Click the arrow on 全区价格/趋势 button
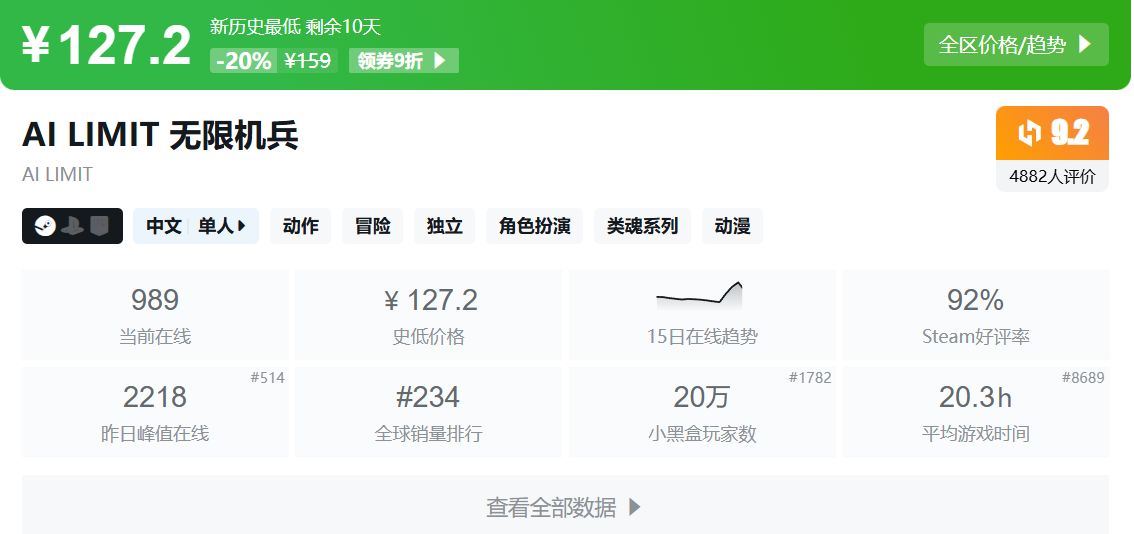1134x534 pixels. pyautogui.click(x=1084, y=45)
